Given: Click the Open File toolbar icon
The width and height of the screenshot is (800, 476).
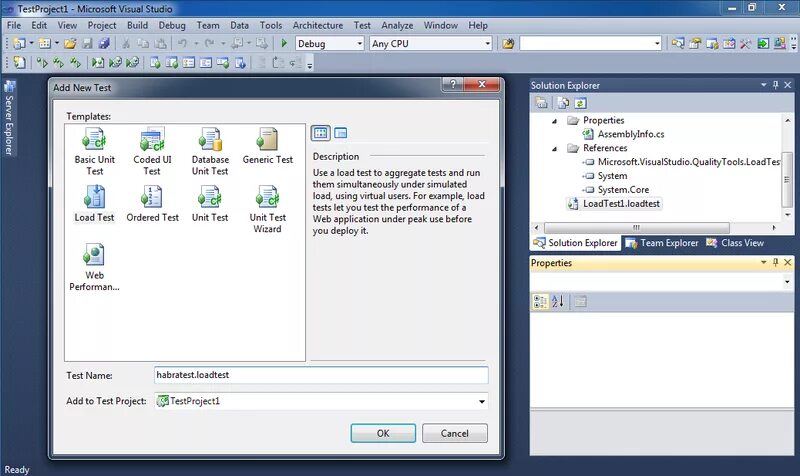Looking at the screenshot, I should coord(70,44).
